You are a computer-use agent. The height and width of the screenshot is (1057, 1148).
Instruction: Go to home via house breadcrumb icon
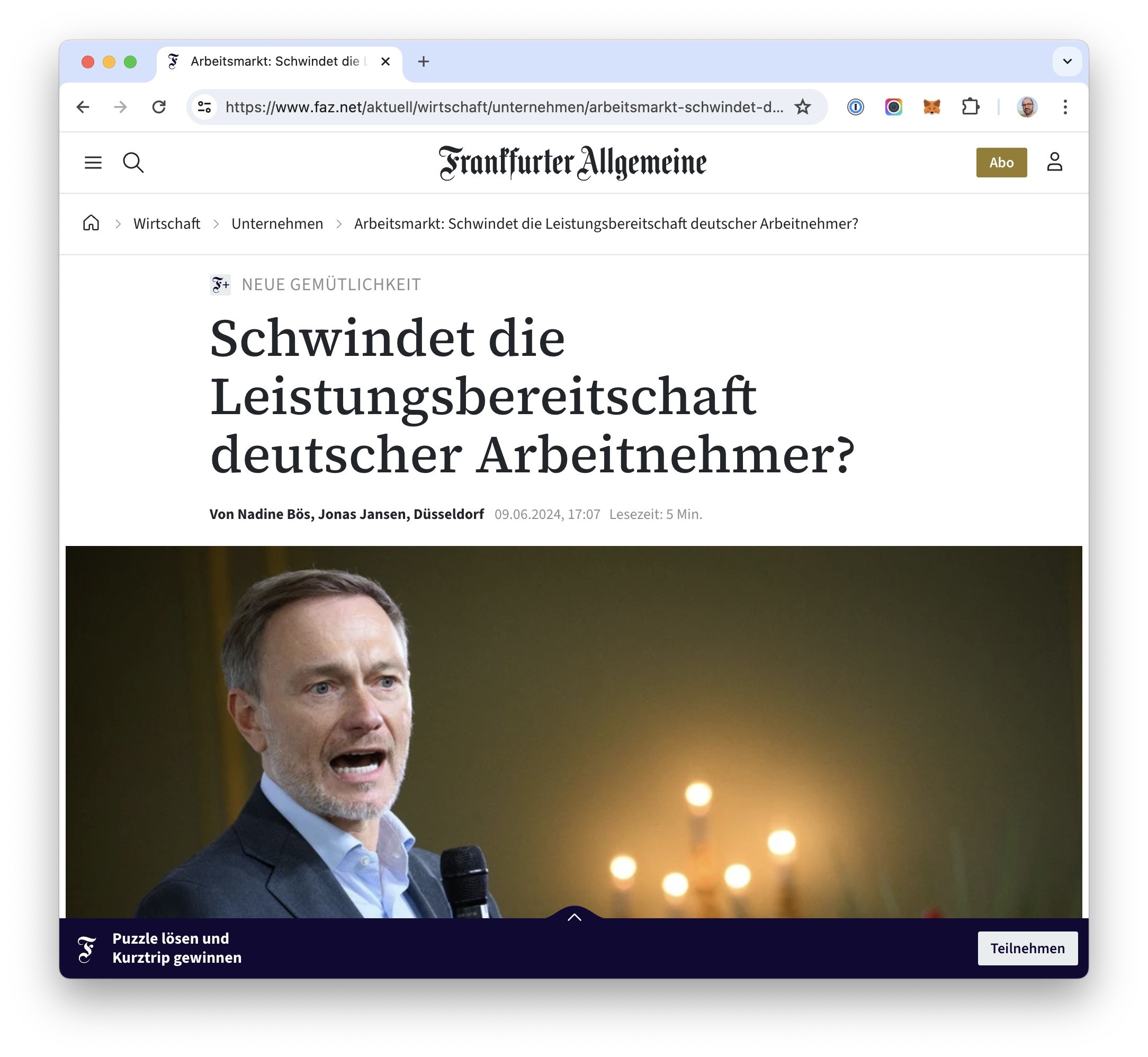91,223
